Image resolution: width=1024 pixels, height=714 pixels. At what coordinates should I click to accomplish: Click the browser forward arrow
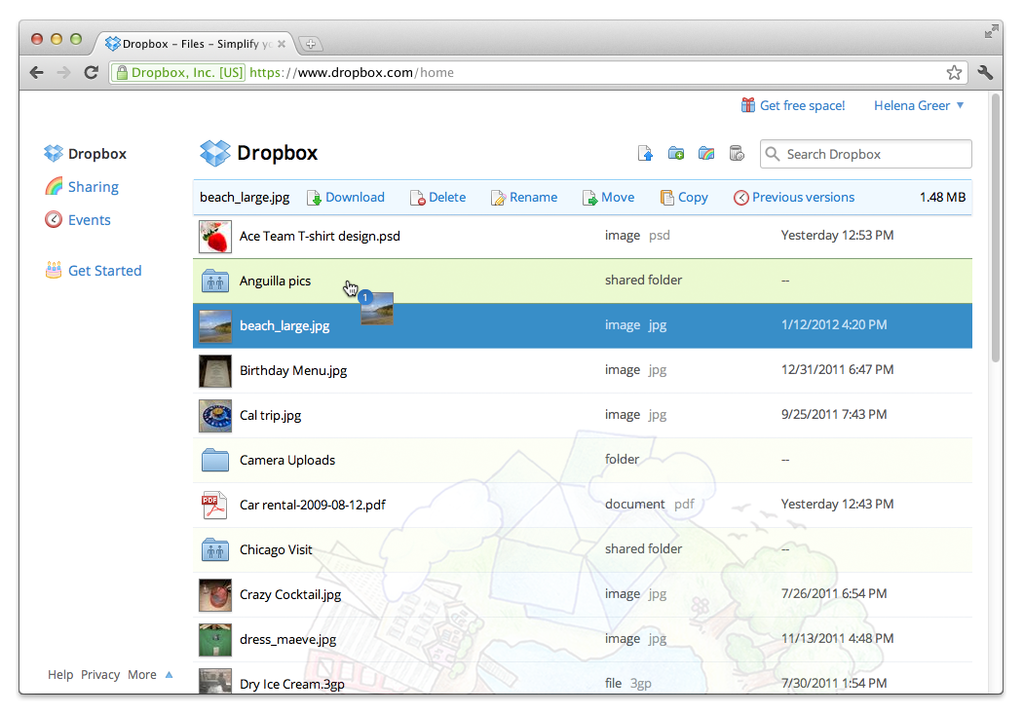pyautogui.click(x=63, y=73)
